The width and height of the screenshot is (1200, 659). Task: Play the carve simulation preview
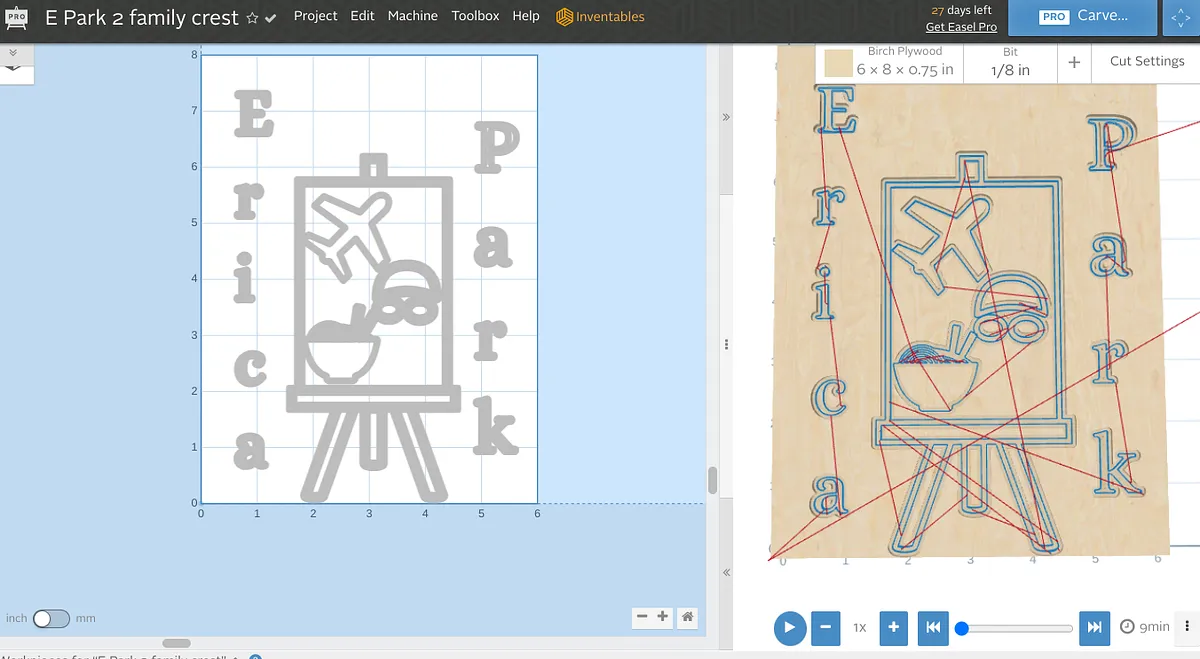pos(789,627)
